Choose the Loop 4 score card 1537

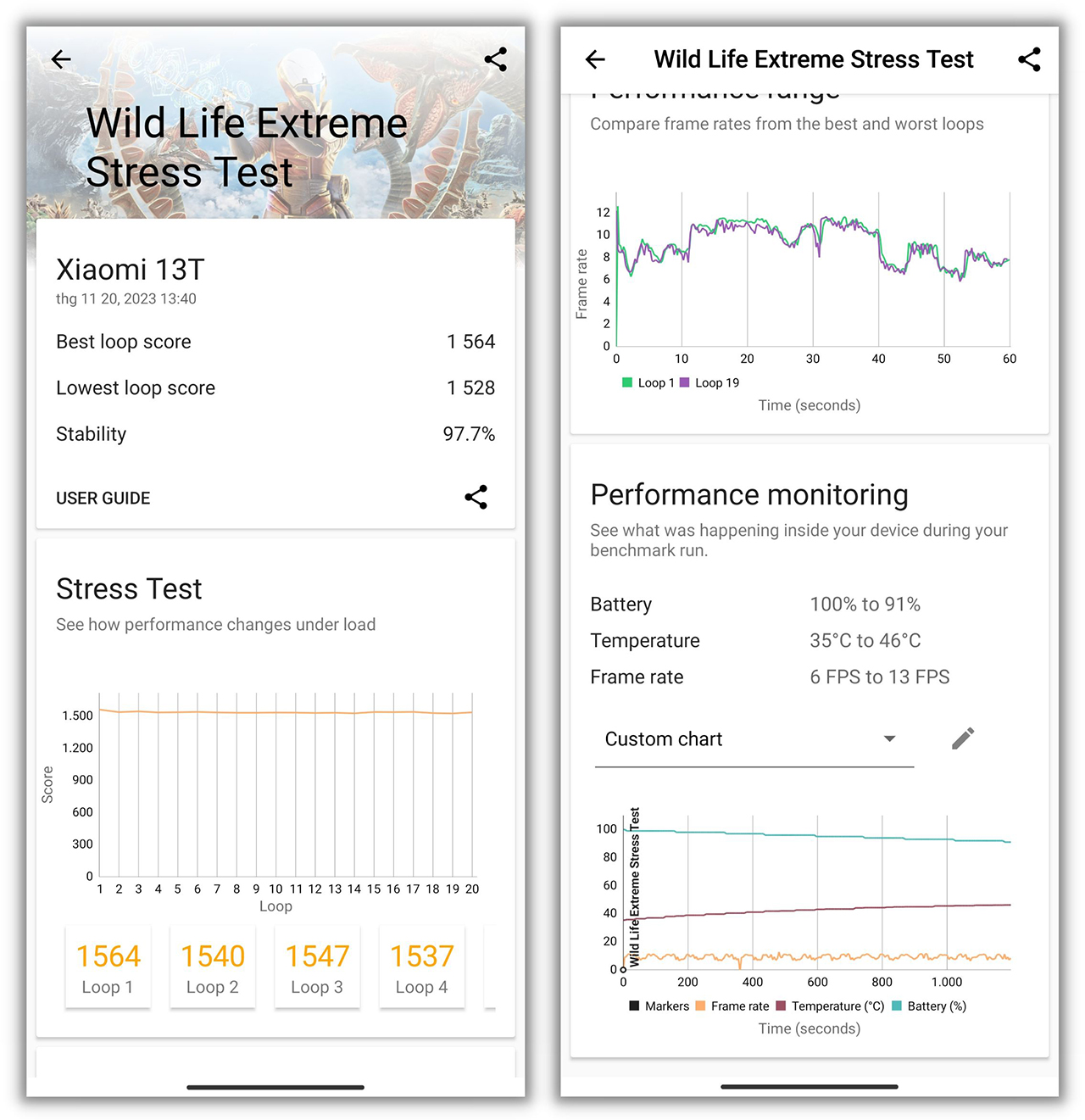point(421,967)
